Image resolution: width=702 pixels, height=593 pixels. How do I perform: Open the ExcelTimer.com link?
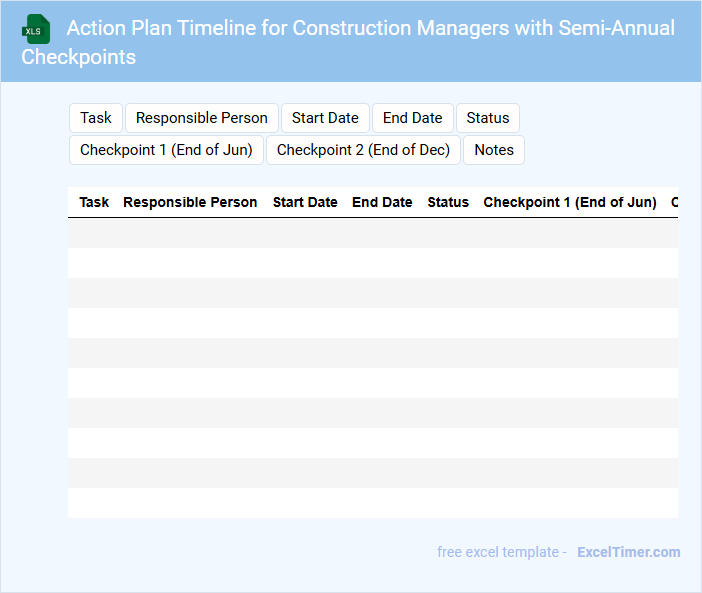(628, 552)
